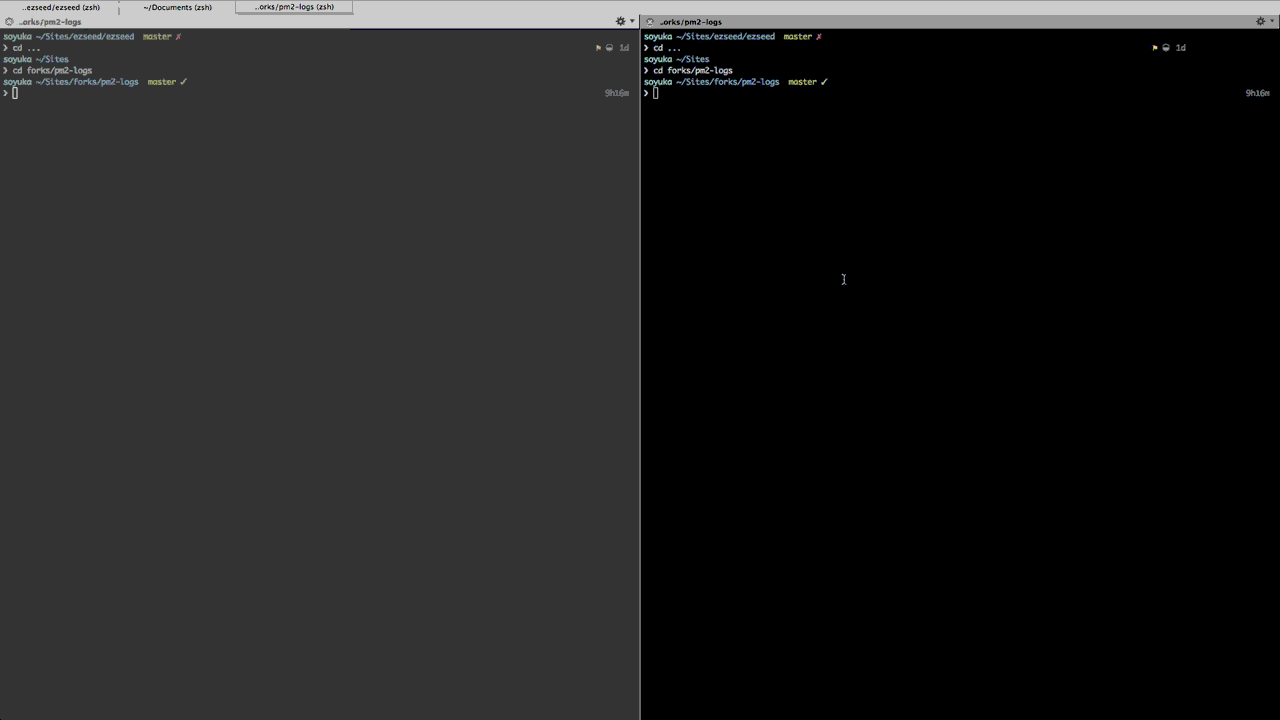This screenshot has width=1280, height=720.
Task: Click the flag indicator near the 1d badge
Action: [598, 47]
